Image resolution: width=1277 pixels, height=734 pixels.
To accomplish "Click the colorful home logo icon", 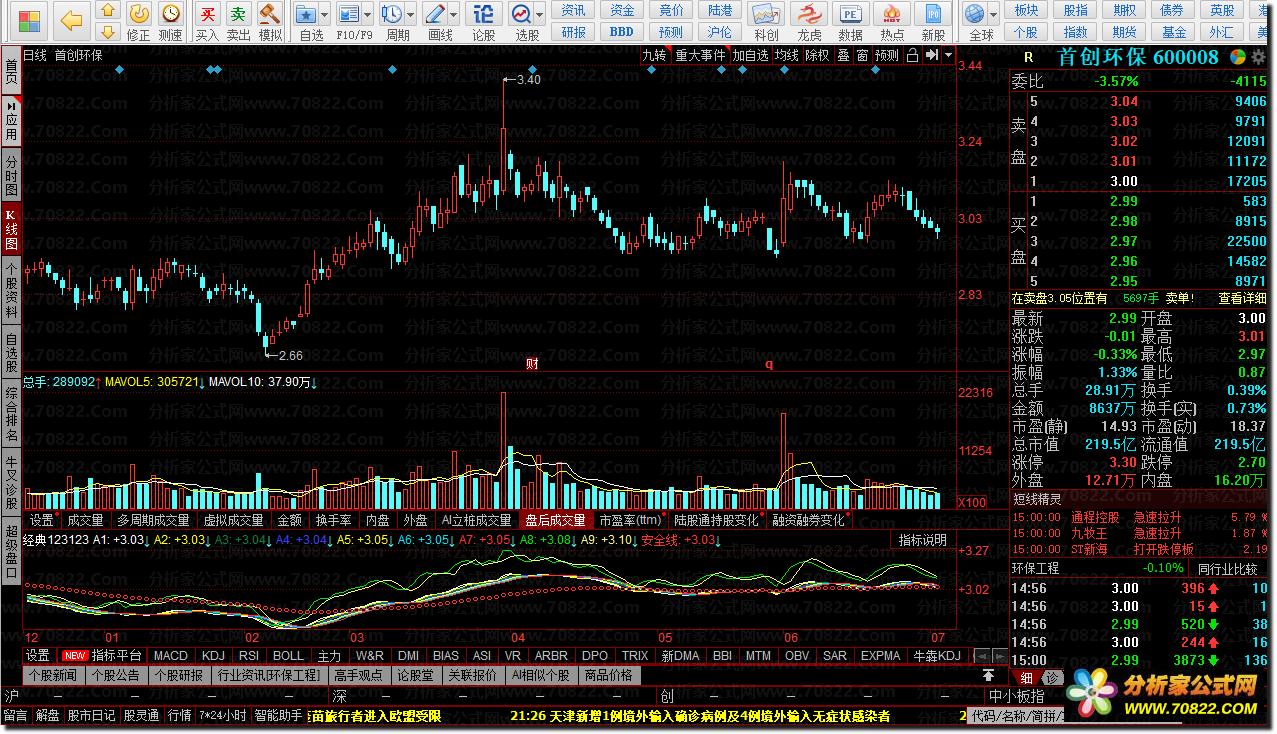I will pos(29,20).
